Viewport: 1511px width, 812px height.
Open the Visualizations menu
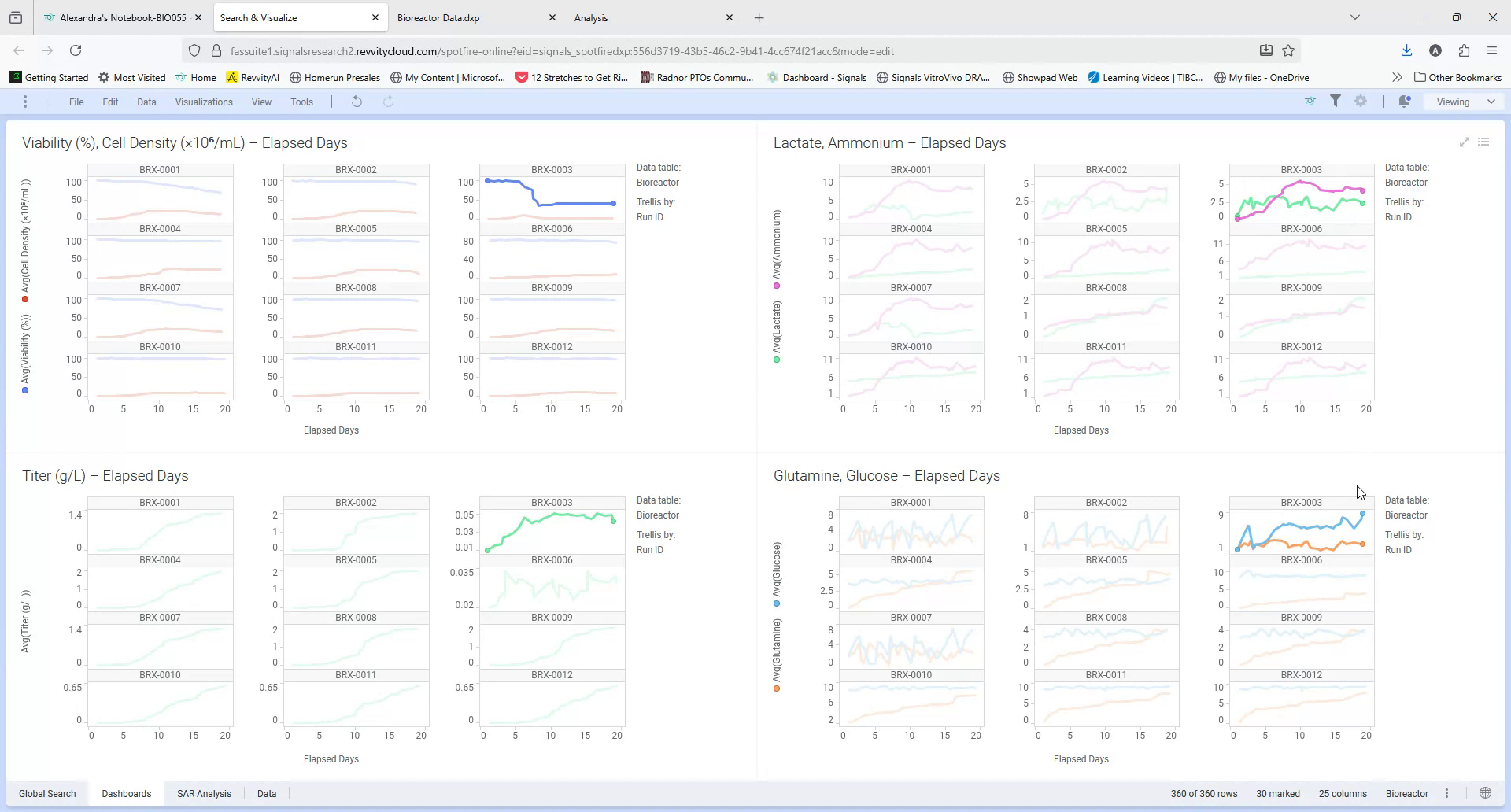204,102
